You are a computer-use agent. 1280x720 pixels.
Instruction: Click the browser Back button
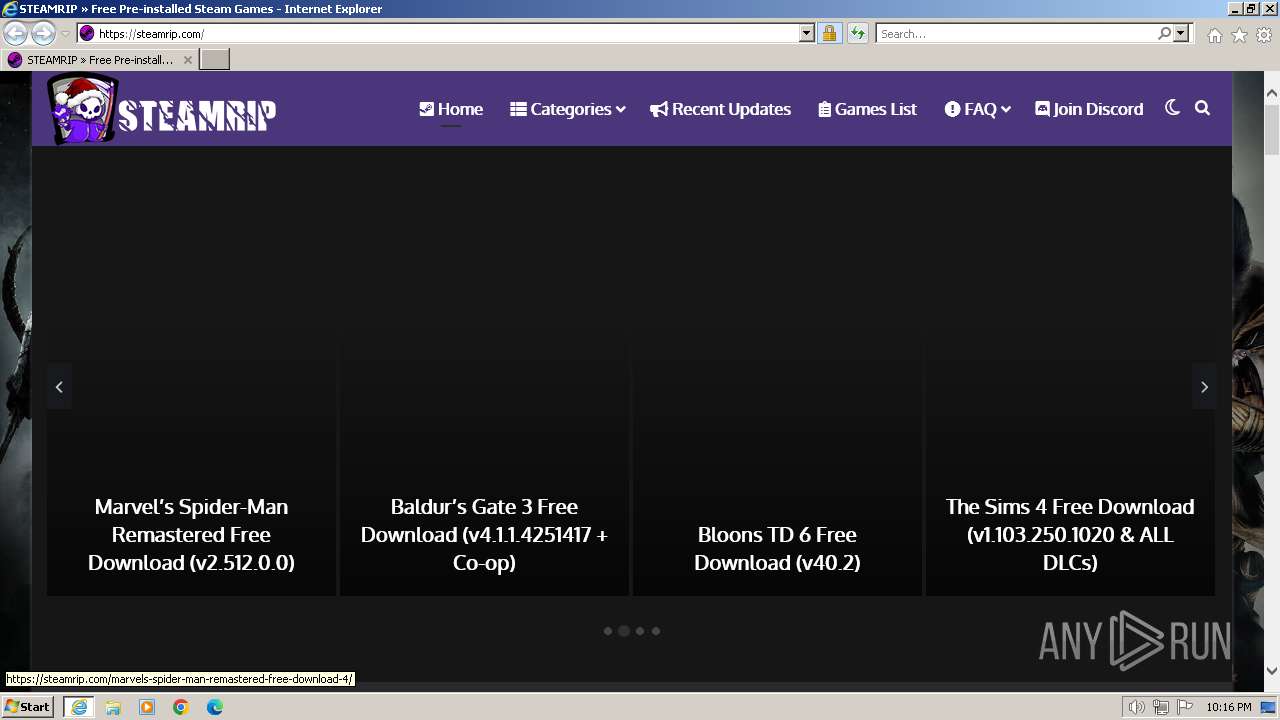(16, 34)
